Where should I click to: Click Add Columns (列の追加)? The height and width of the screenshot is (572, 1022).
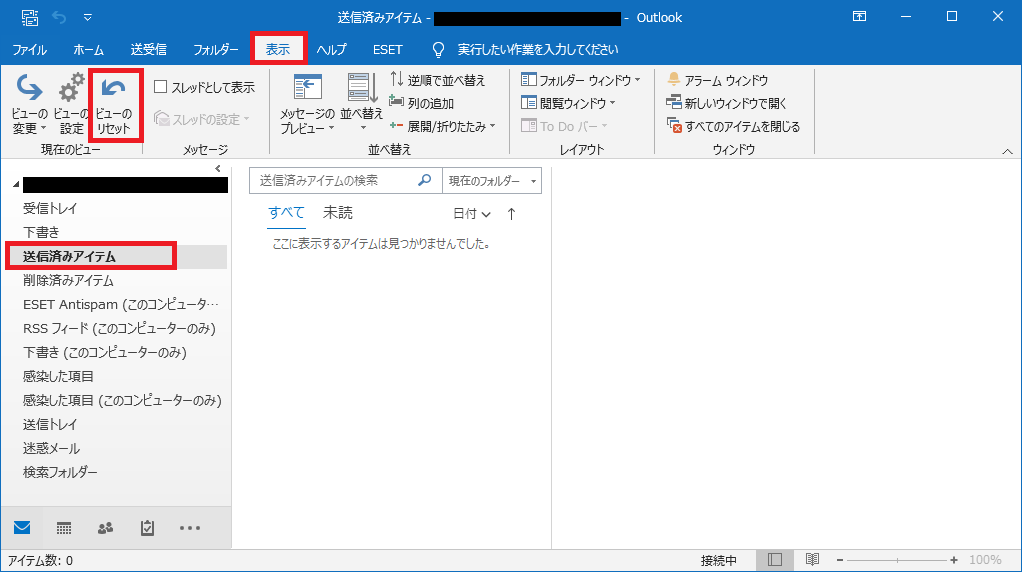click(x=422, y=103)
